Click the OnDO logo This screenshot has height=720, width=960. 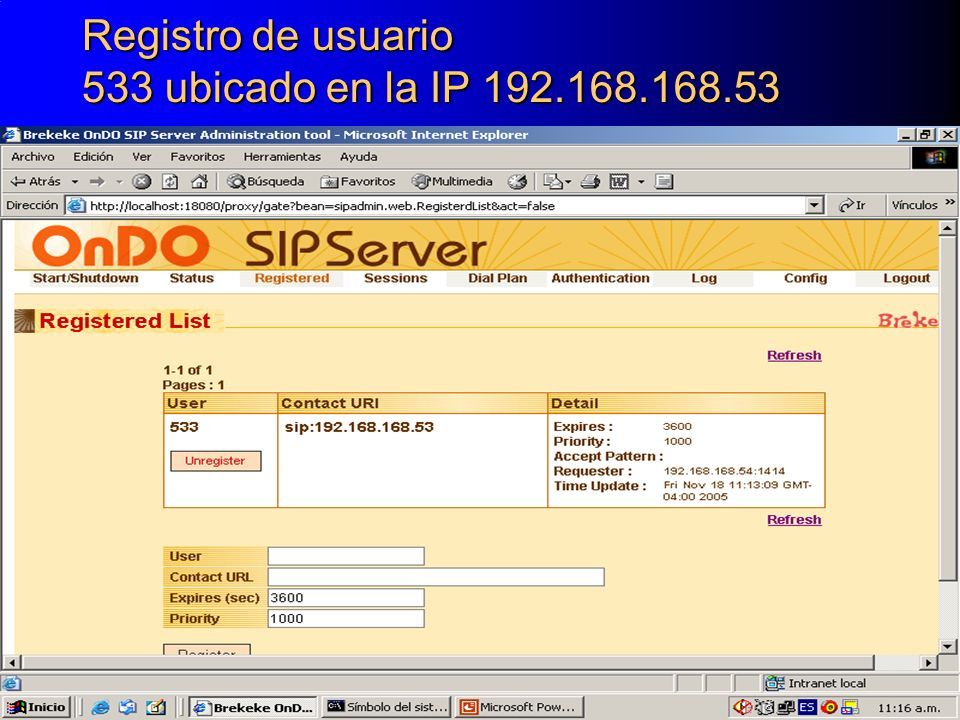click(121, 247)
